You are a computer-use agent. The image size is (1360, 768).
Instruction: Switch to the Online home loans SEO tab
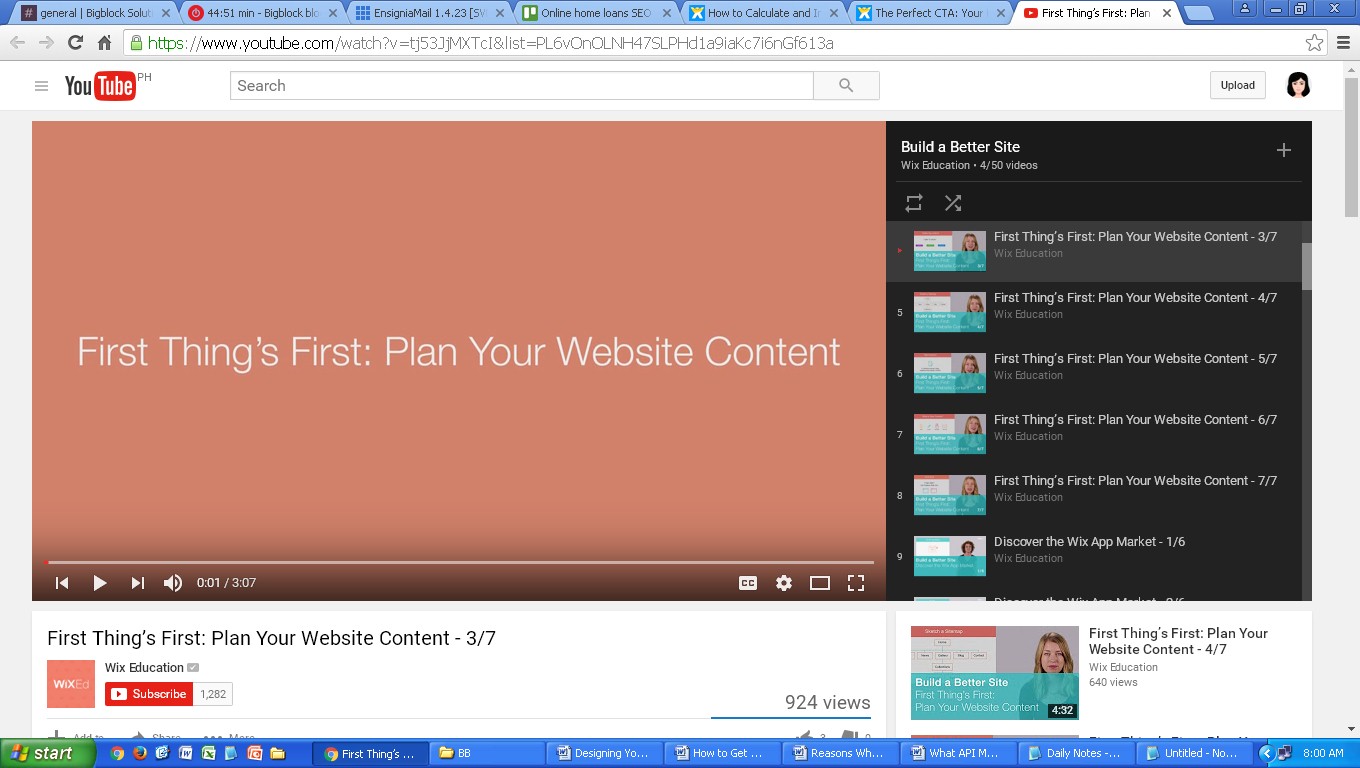tap(595, 13)
